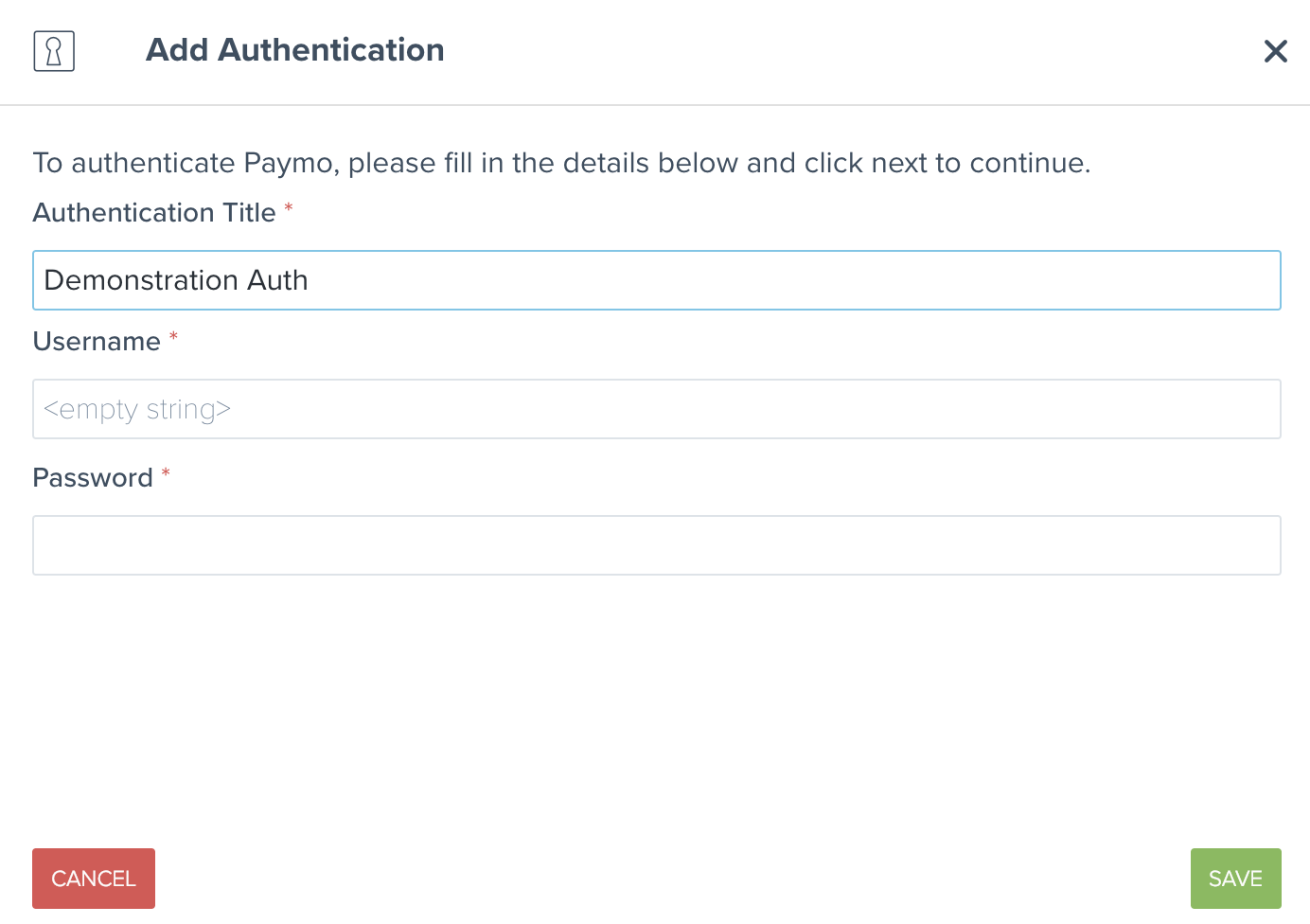This screenshot has width=1310, height=924.
Task: Click the required asterisk next to Password
Action: coord(166,473)
